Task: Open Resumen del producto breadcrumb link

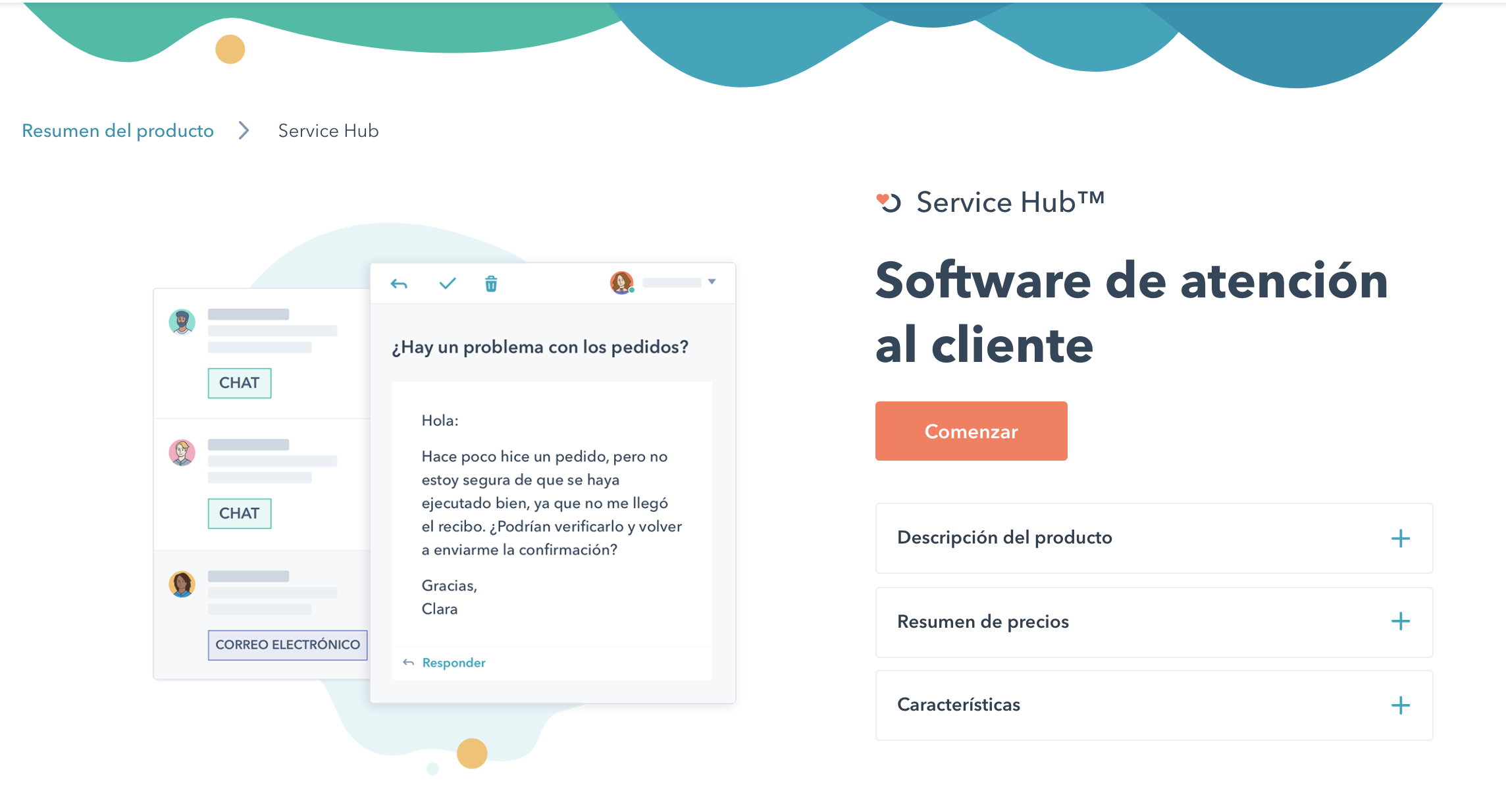Action: [118, 130]
